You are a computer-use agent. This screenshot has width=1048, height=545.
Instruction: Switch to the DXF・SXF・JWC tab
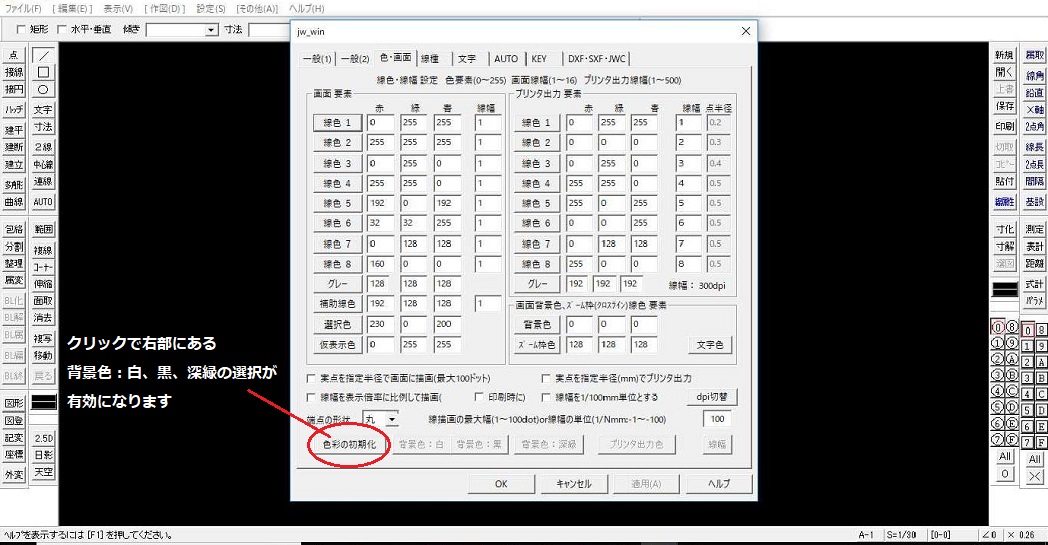coord(596,58)
